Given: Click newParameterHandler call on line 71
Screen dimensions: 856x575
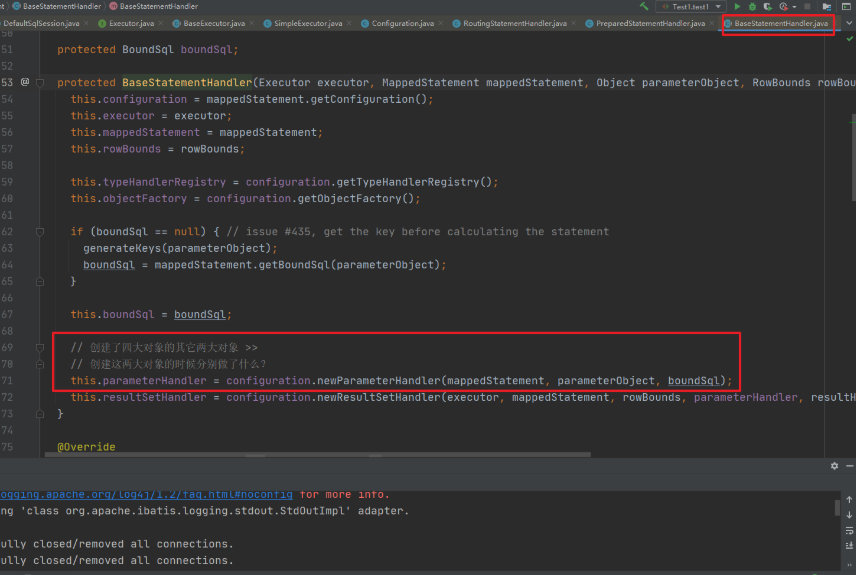Looking at the screenshot, I should coord(378,381).
